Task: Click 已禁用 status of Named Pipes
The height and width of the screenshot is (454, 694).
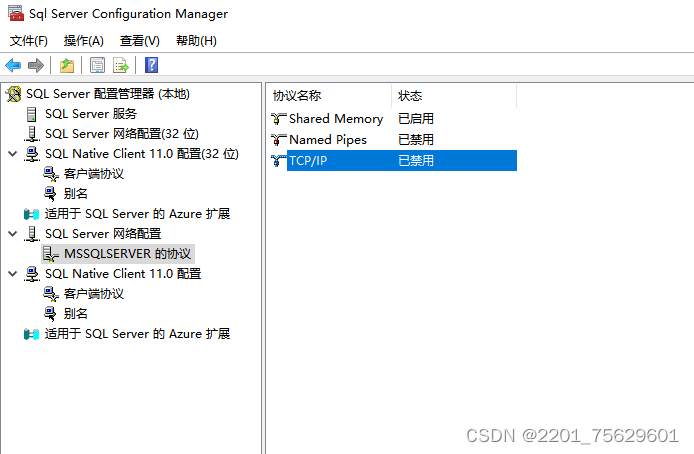Action: pyautogui.click(x=416, y=140)
